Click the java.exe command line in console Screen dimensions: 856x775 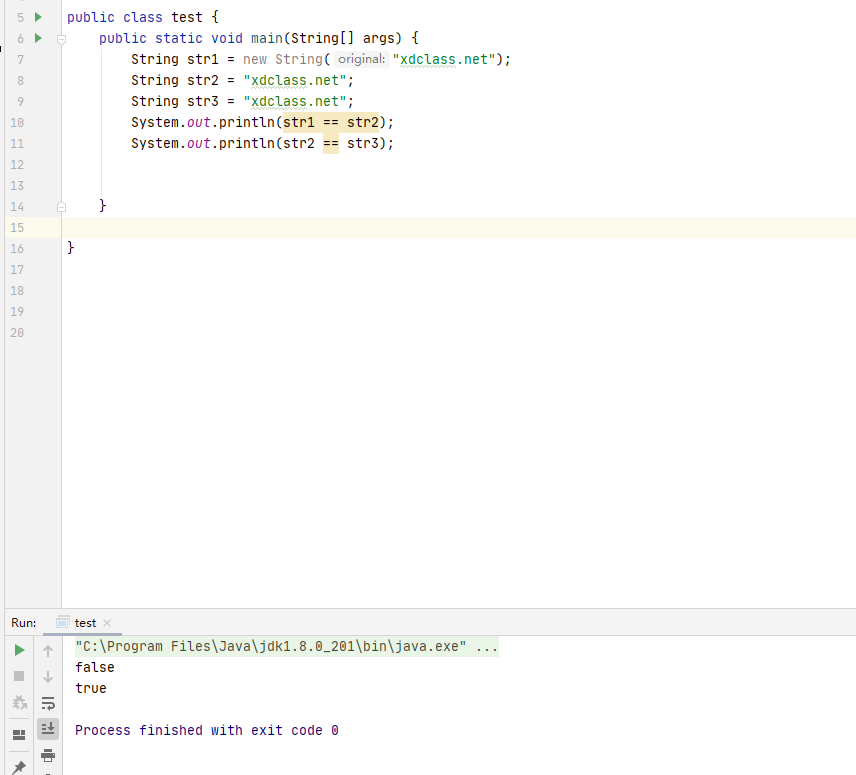coord(287,646)
